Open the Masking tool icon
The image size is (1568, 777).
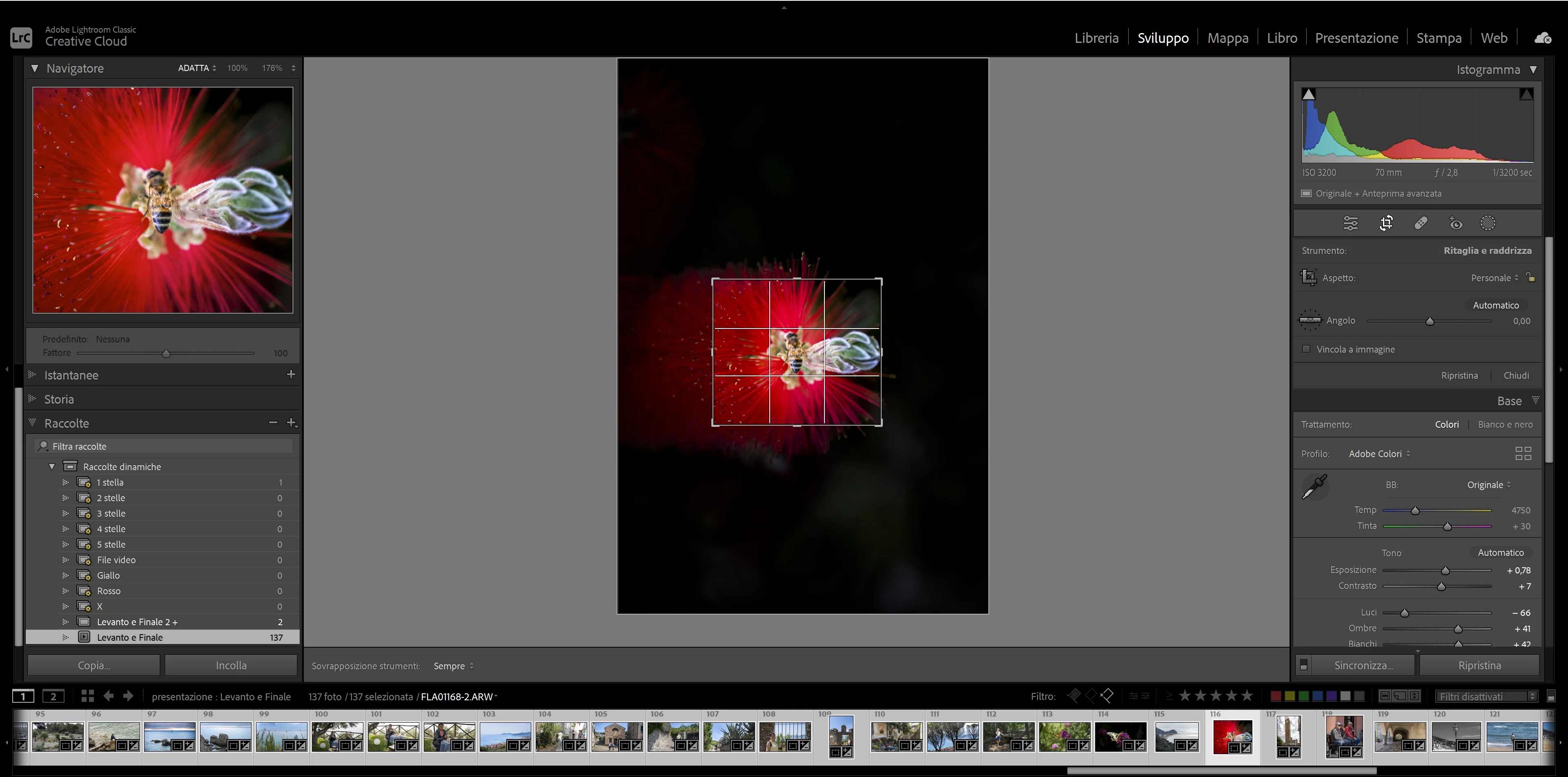click(x=1488, y=223)
